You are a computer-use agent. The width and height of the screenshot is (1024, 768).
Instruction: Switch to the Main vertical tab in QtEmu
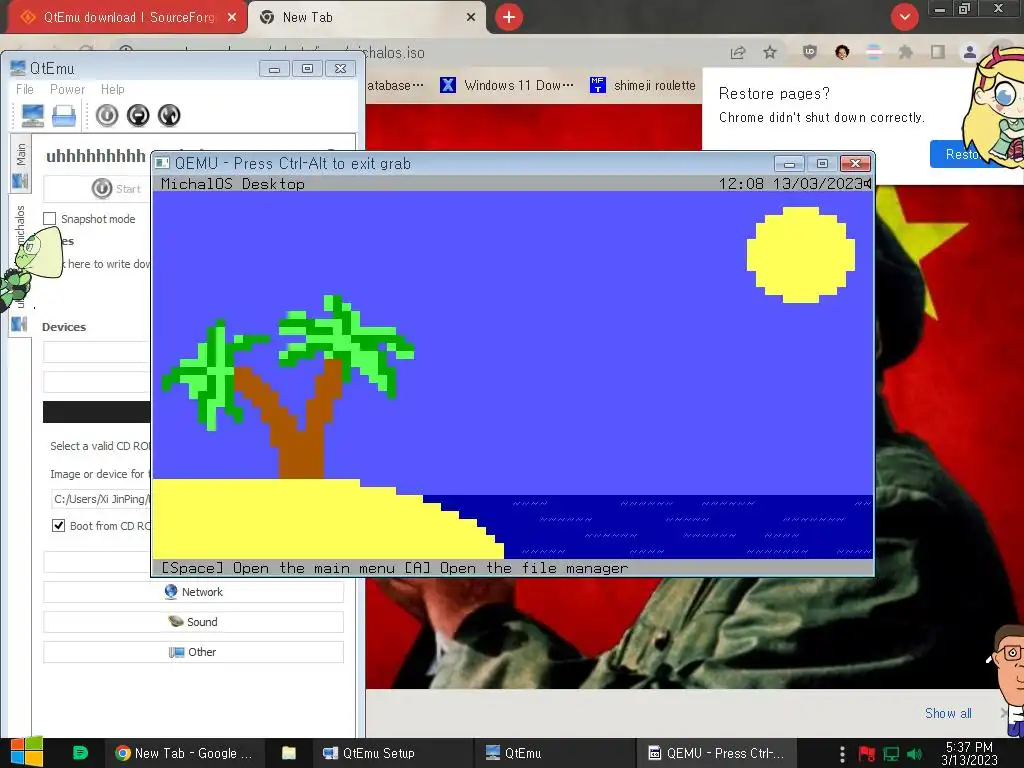click(20, 163)
